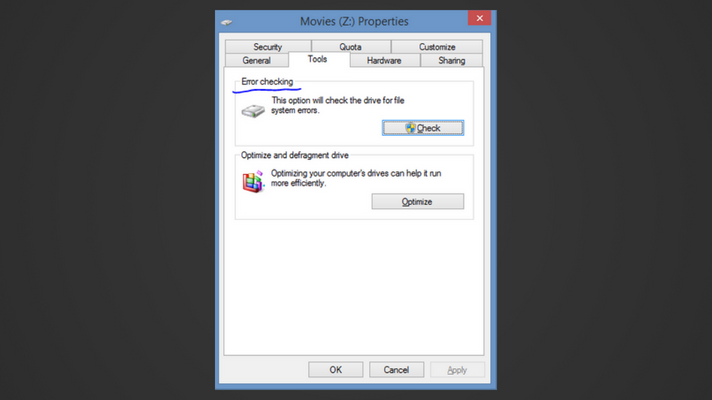Image resolution: width=712 pixels, height=400 pixels.
Task: Close the Movies (Z:) Properties window
Action: click(x=480, y=18)
